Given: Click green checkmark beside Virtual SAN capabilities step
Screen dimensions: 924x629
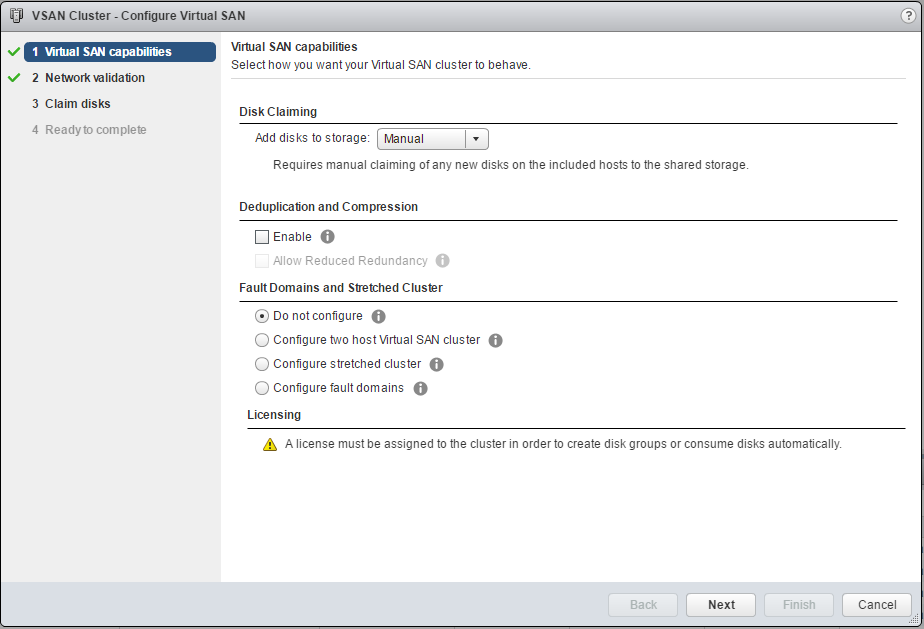Looking at the screenshot, I should pos(14,52).
